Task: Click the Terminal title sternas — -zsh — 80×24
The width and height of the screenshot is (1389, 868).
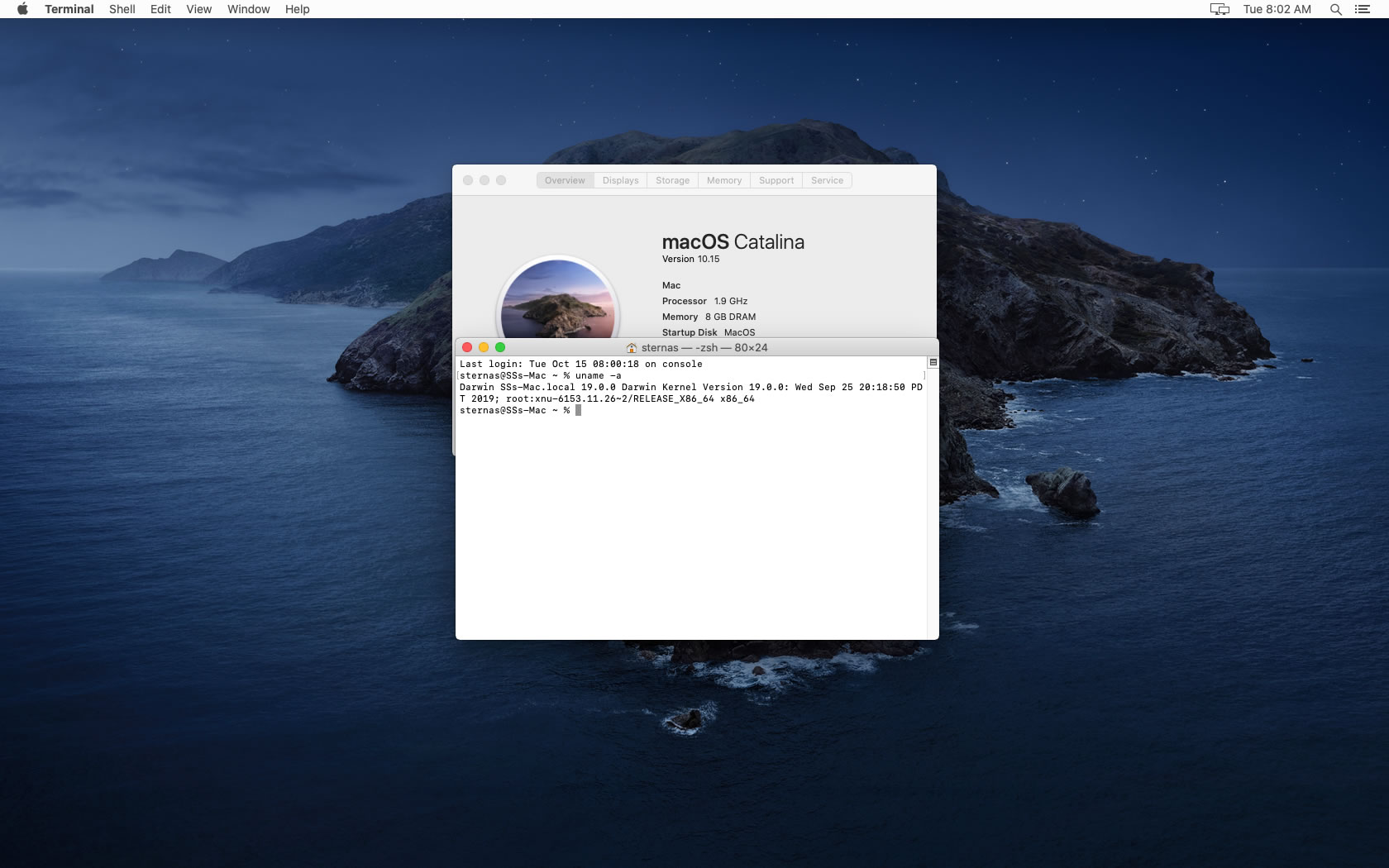Action: [x=704, y=348]
